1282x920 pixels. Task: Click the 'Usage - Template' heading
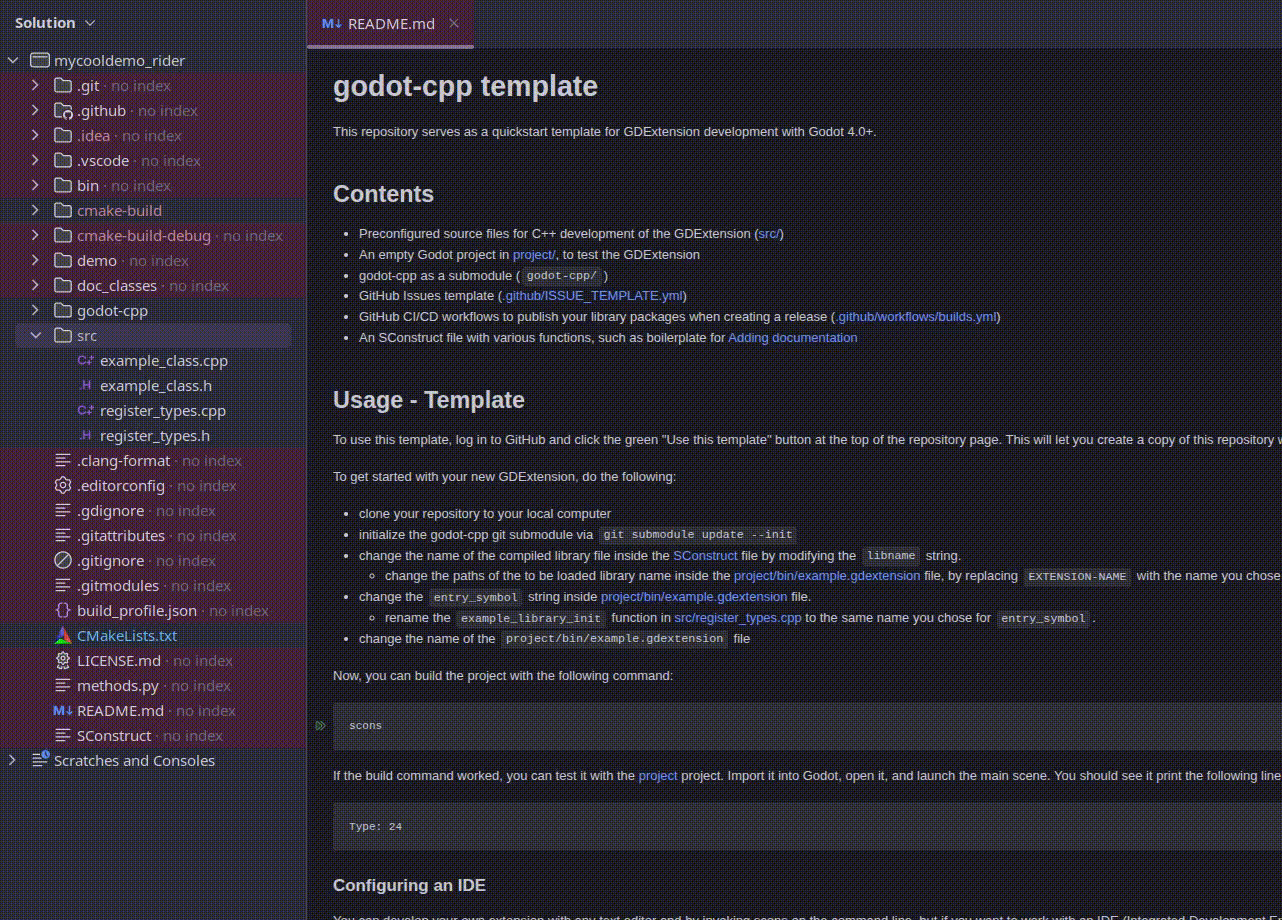pos(429,400)
